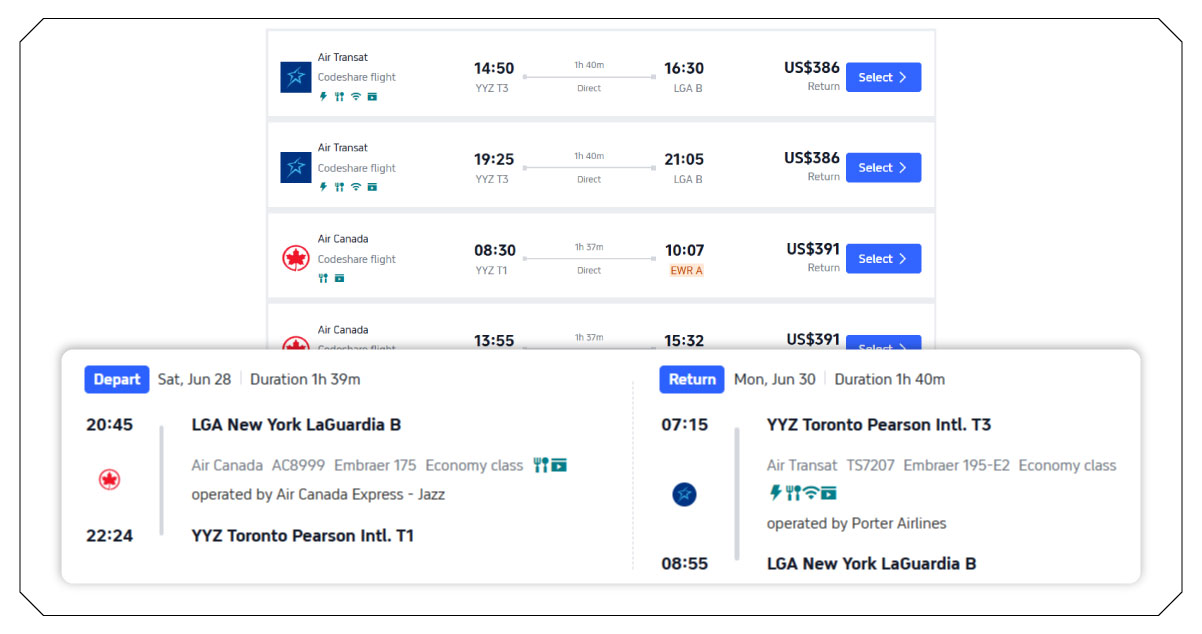Click the power outlet icon in the Return flight details

point(775,492)
